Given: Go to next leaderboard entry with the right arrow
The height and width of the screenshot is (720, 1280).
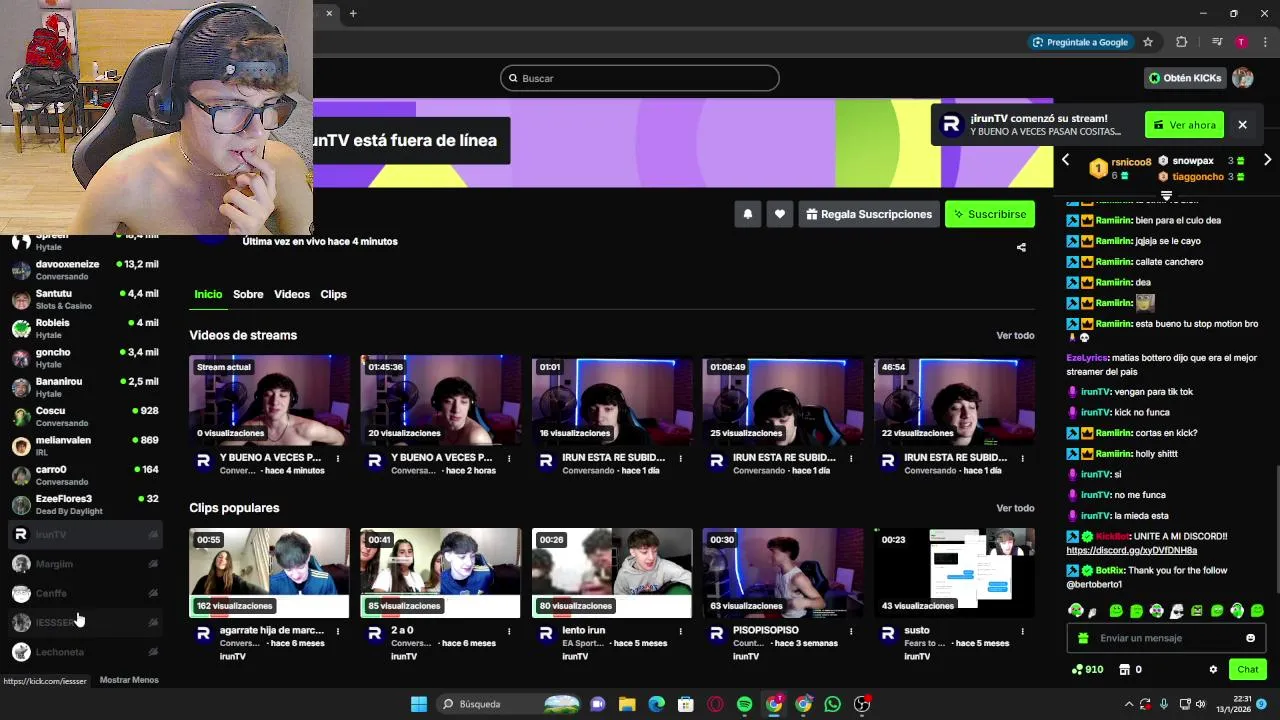Looking at the screenshot, I should (1267, 160).
